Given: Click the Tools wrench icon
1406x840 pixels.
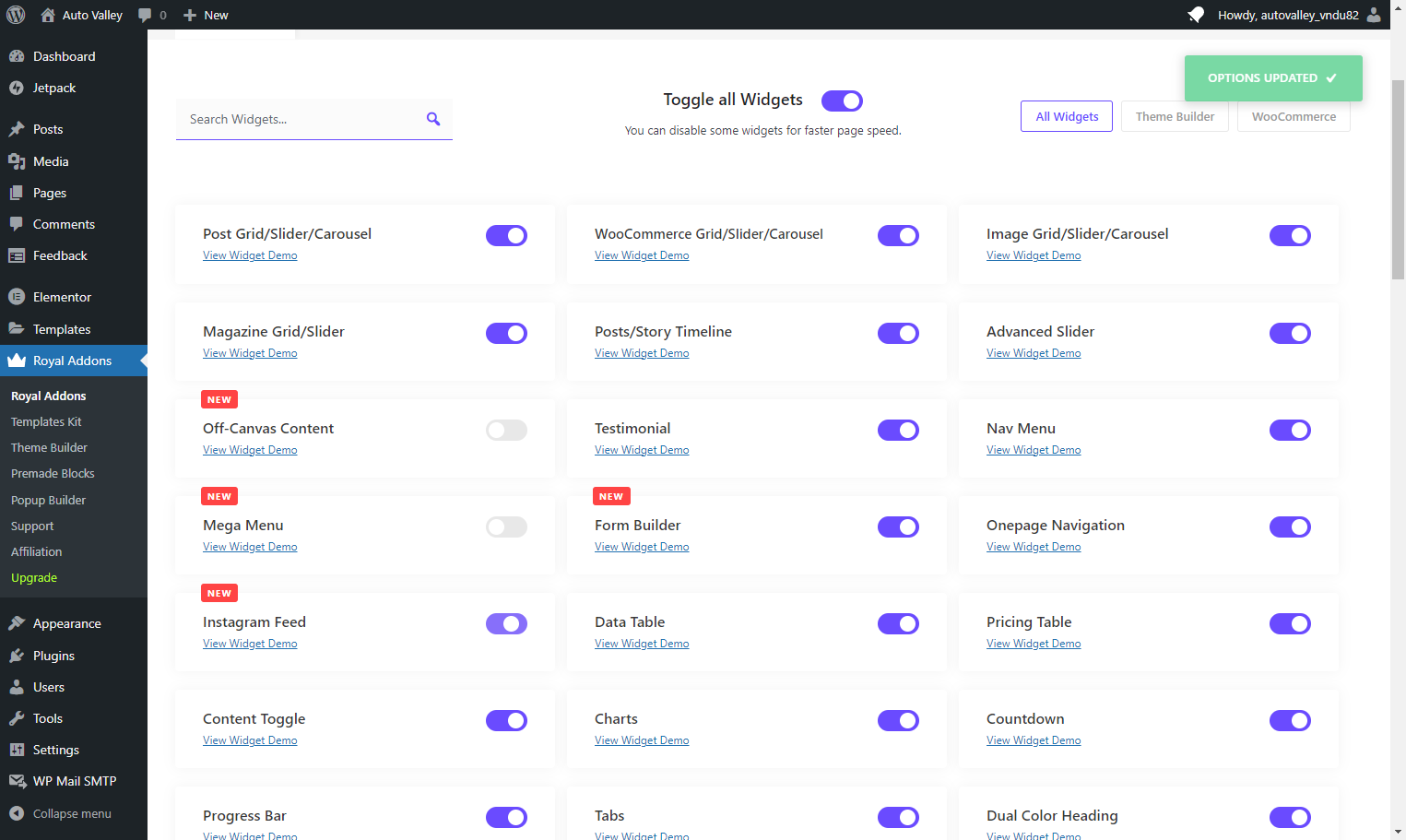Looking at the screenshot, I should [17, 718].
